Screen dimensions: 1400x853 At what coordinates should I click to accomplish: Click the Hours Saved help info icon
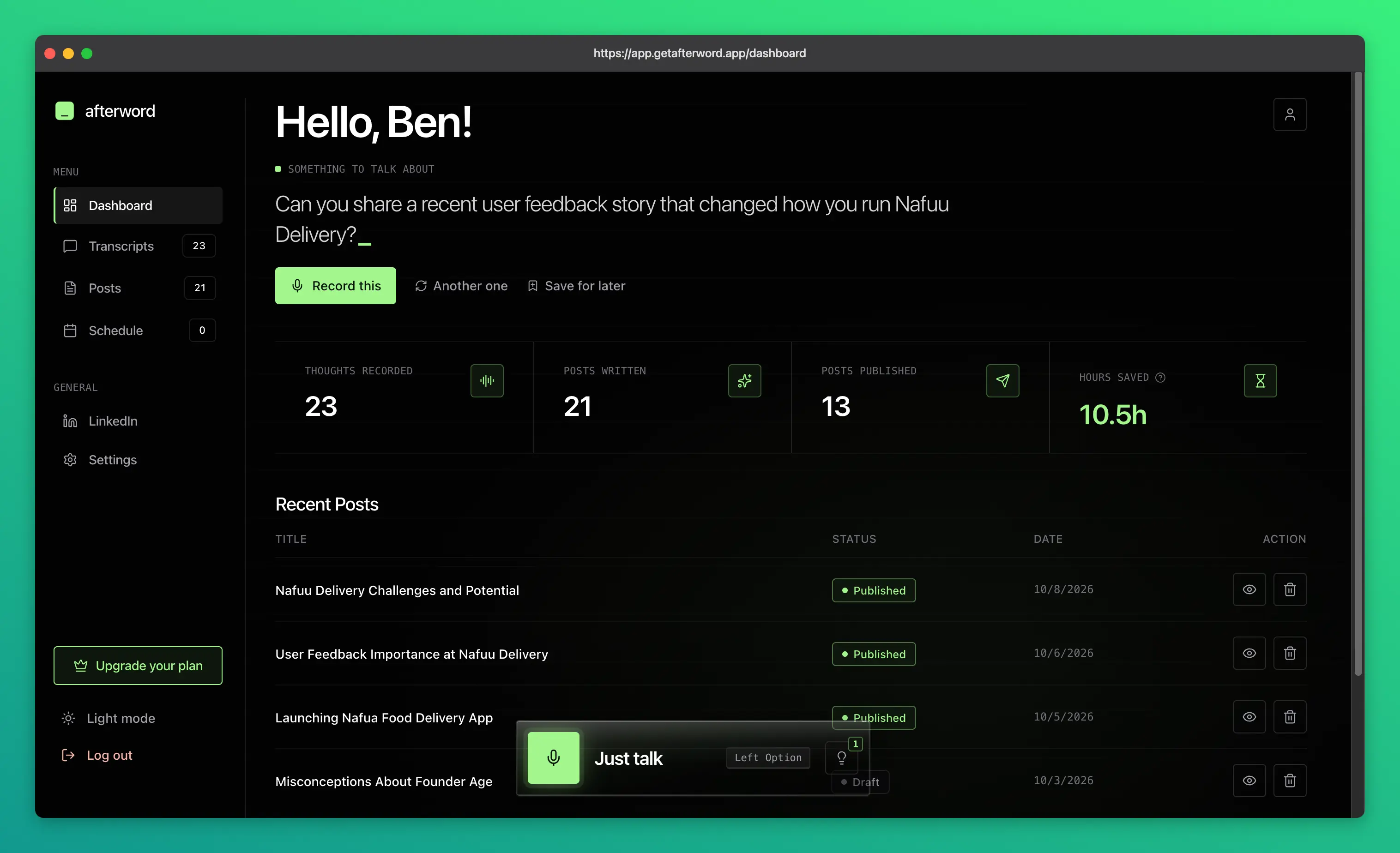pyautogui.click(x=1160, y=377)
